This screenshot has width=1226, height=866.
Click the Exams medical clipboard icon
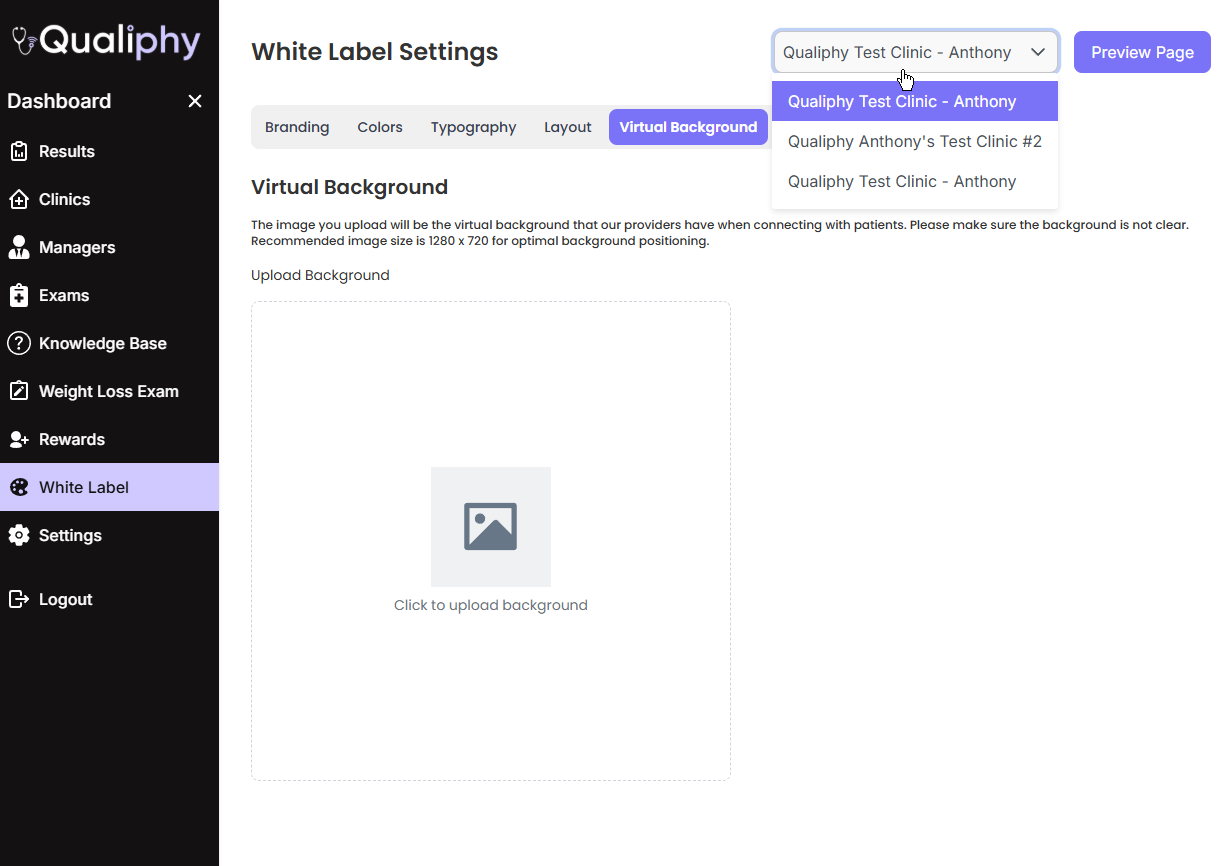click(x=18, y=295)
